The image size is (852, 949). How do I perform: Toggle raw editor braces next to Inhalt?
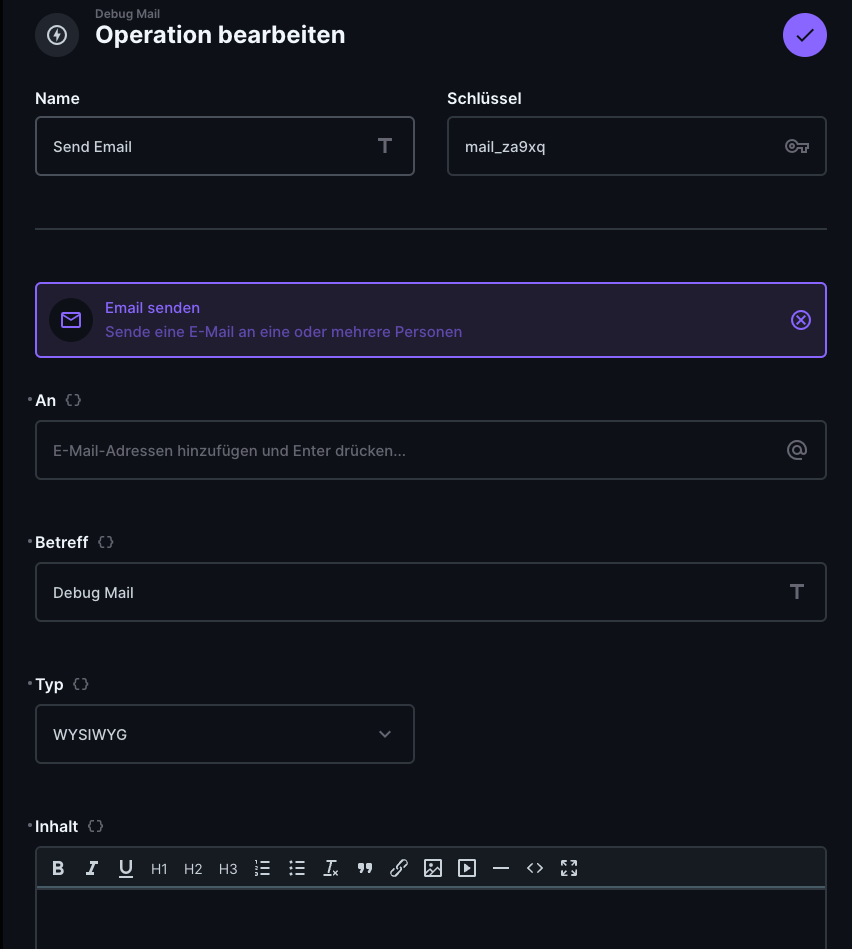96,826
